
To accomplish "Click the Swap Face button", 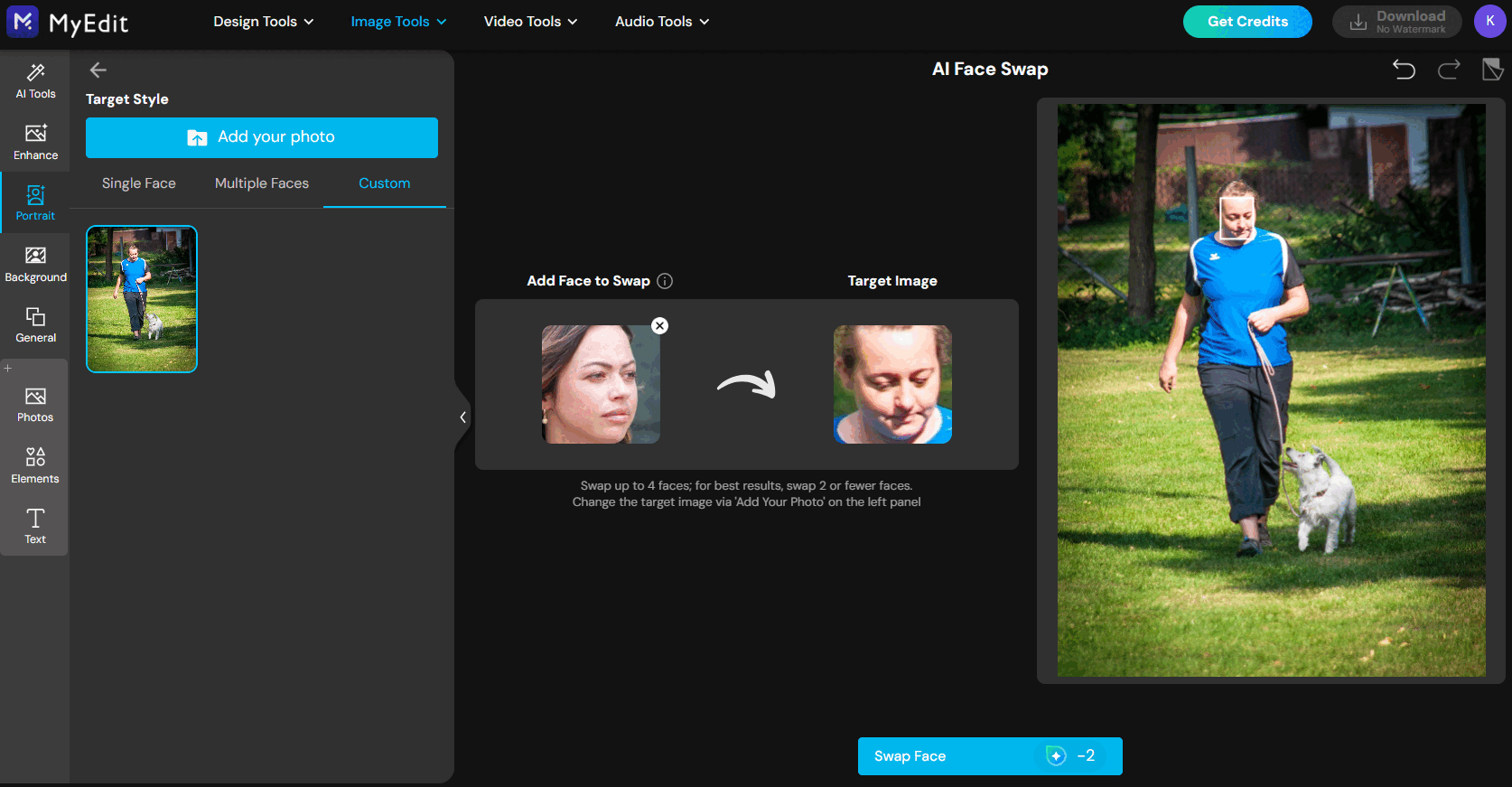I will [x=989, y=756].
